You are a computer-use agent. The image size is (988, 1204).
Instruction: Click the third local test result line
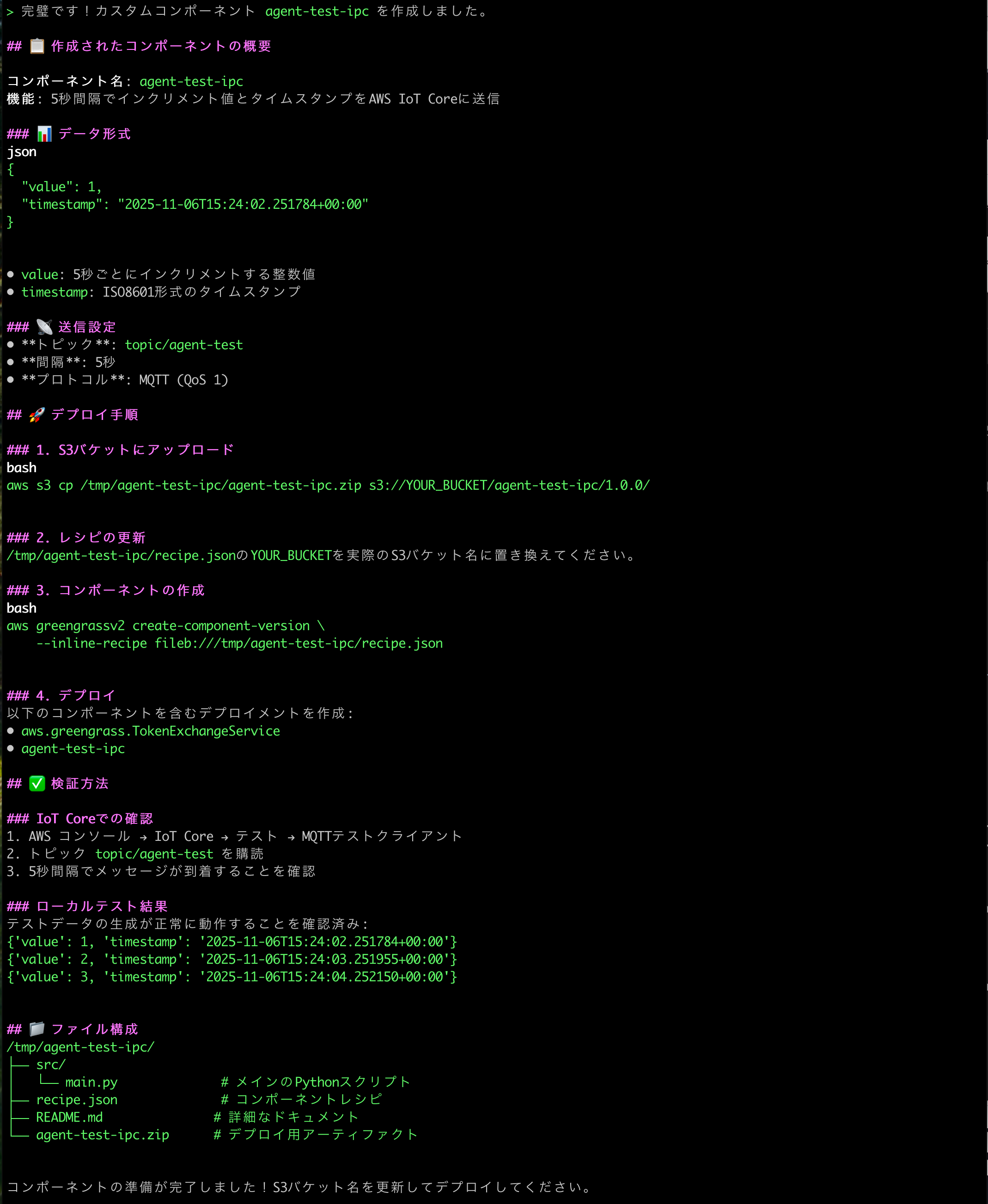coord(232,977)
